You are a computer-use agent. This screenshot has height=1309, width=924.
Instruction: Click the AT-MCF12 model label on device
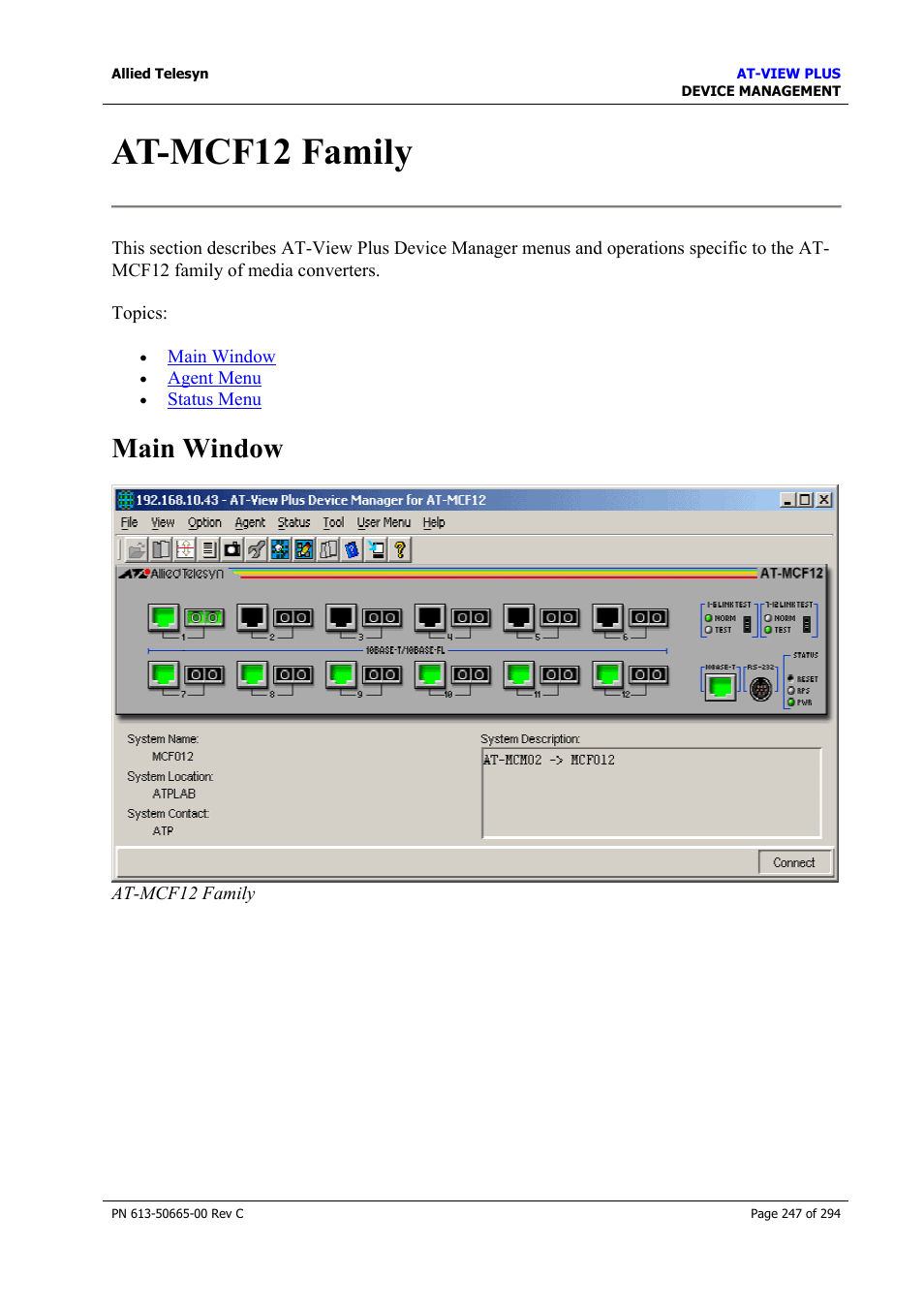point(791,574)
